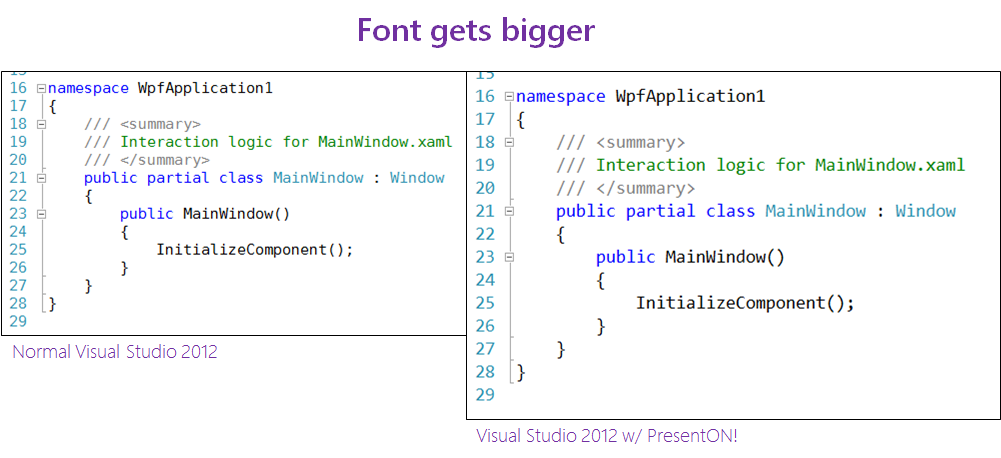Click '/// <summary>' comment in normal panel

pyautogui.click(x=142, y=124)
